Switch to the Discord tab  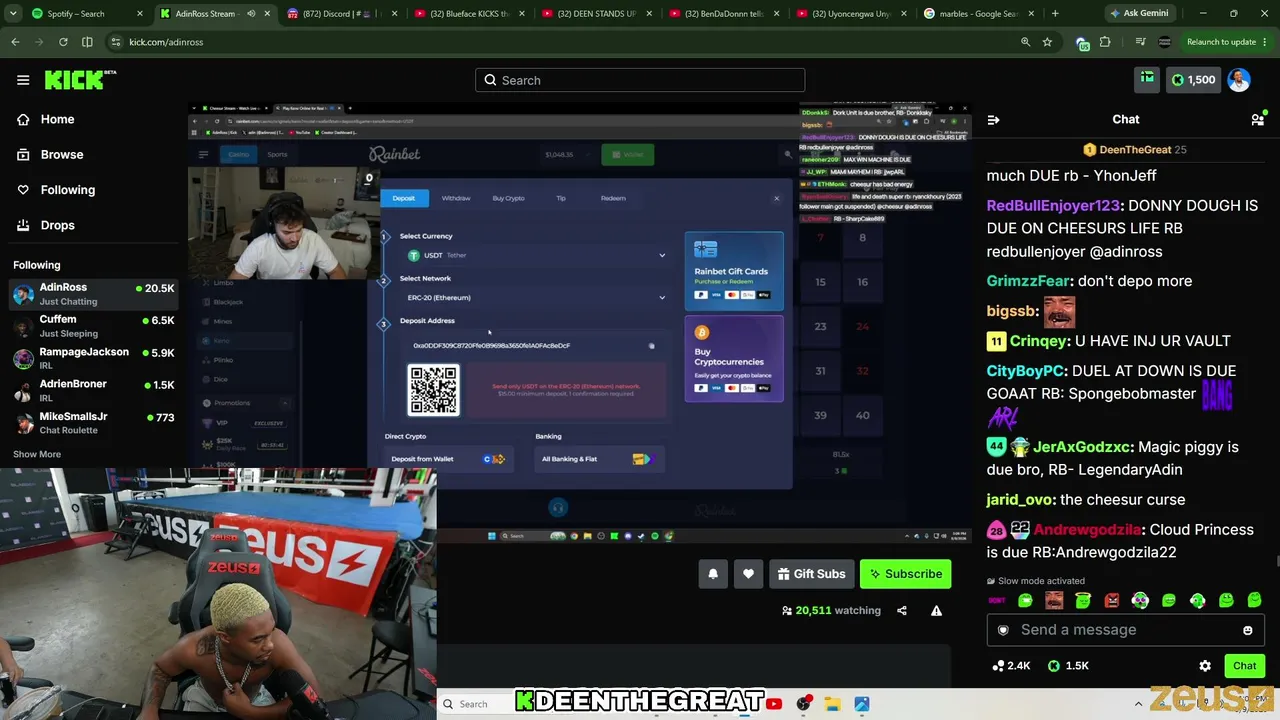tap(340, 14)
